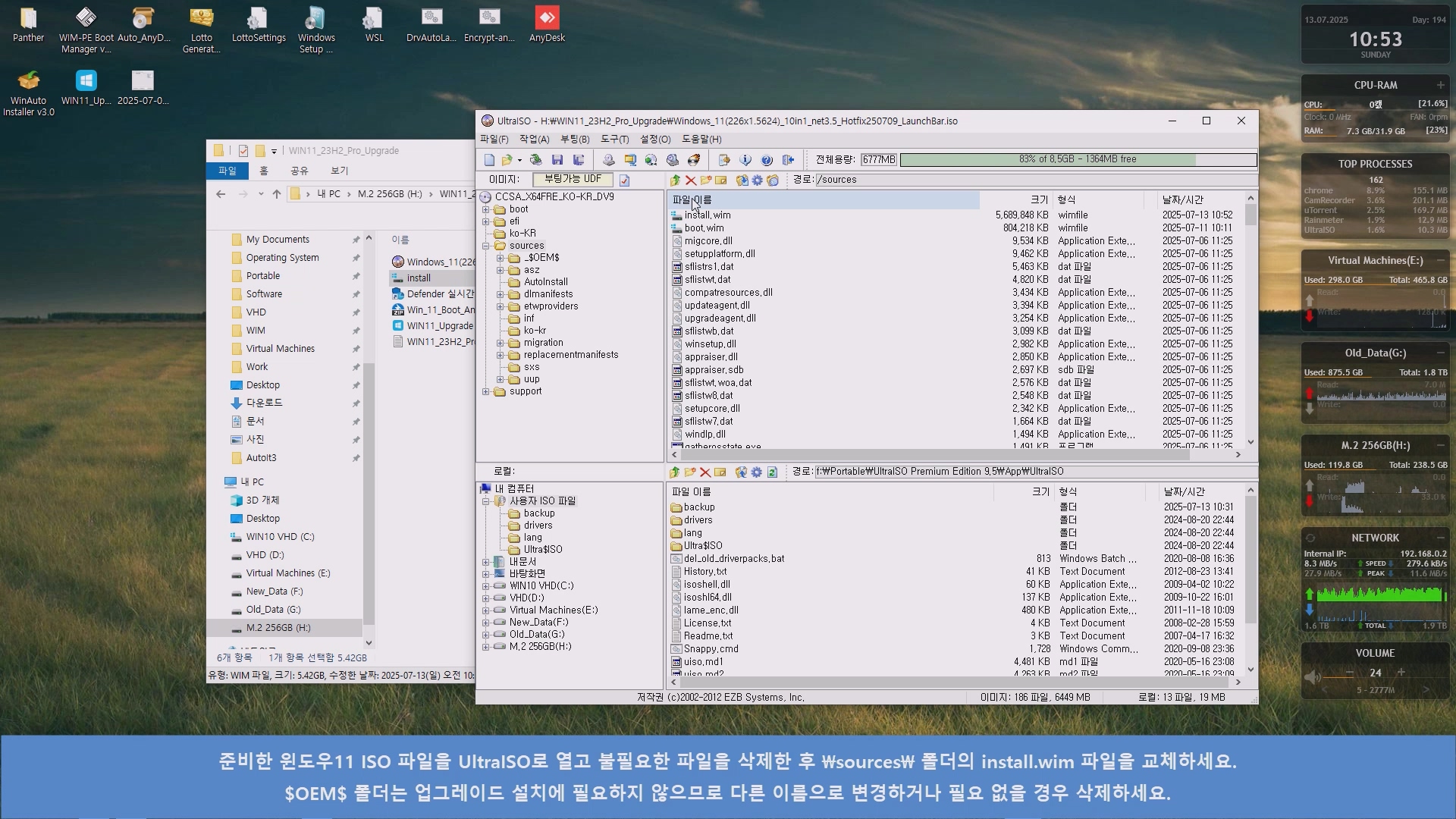Click the green refresh icon in local toolbar
The height and width of the screenshot is (819, 1456).
click(772, 472)
